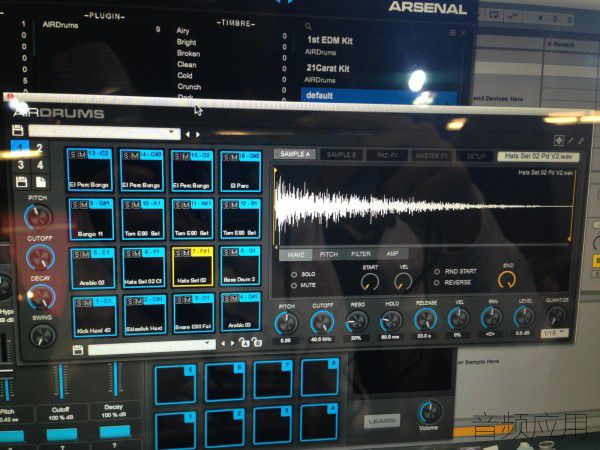
Task: Select previous pad preset arrow below pads
Action: pos(223,344)
